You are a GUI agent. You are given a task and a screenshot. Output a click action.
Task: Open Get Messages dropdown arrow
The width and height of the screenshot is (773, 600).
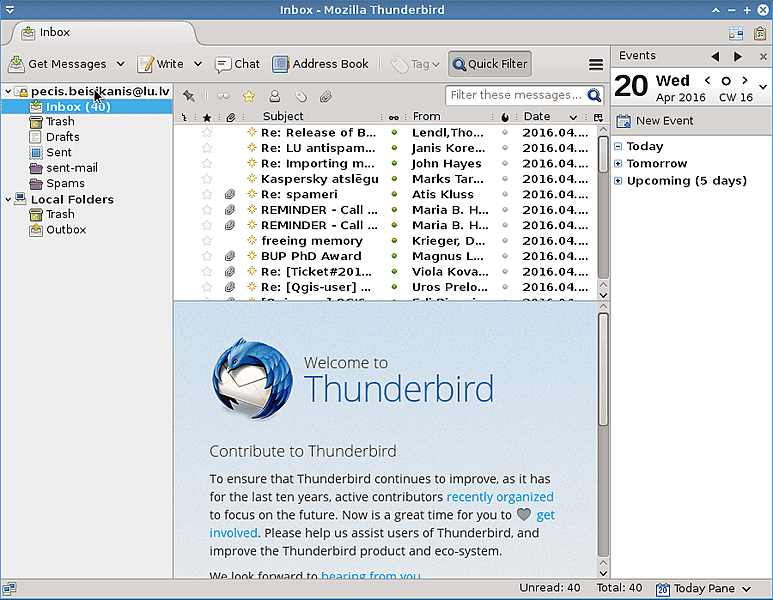tap(120, 64)
